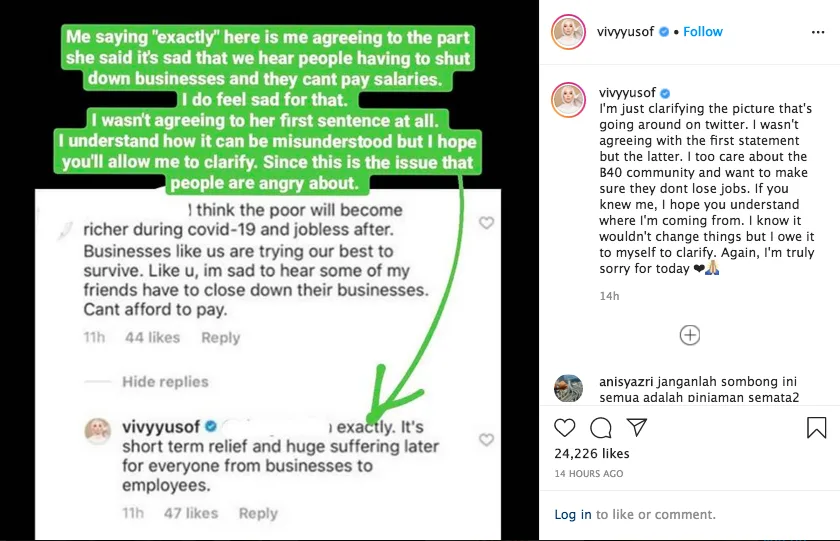Open the vivyyusof avatar beside the caption

[568, 100]
